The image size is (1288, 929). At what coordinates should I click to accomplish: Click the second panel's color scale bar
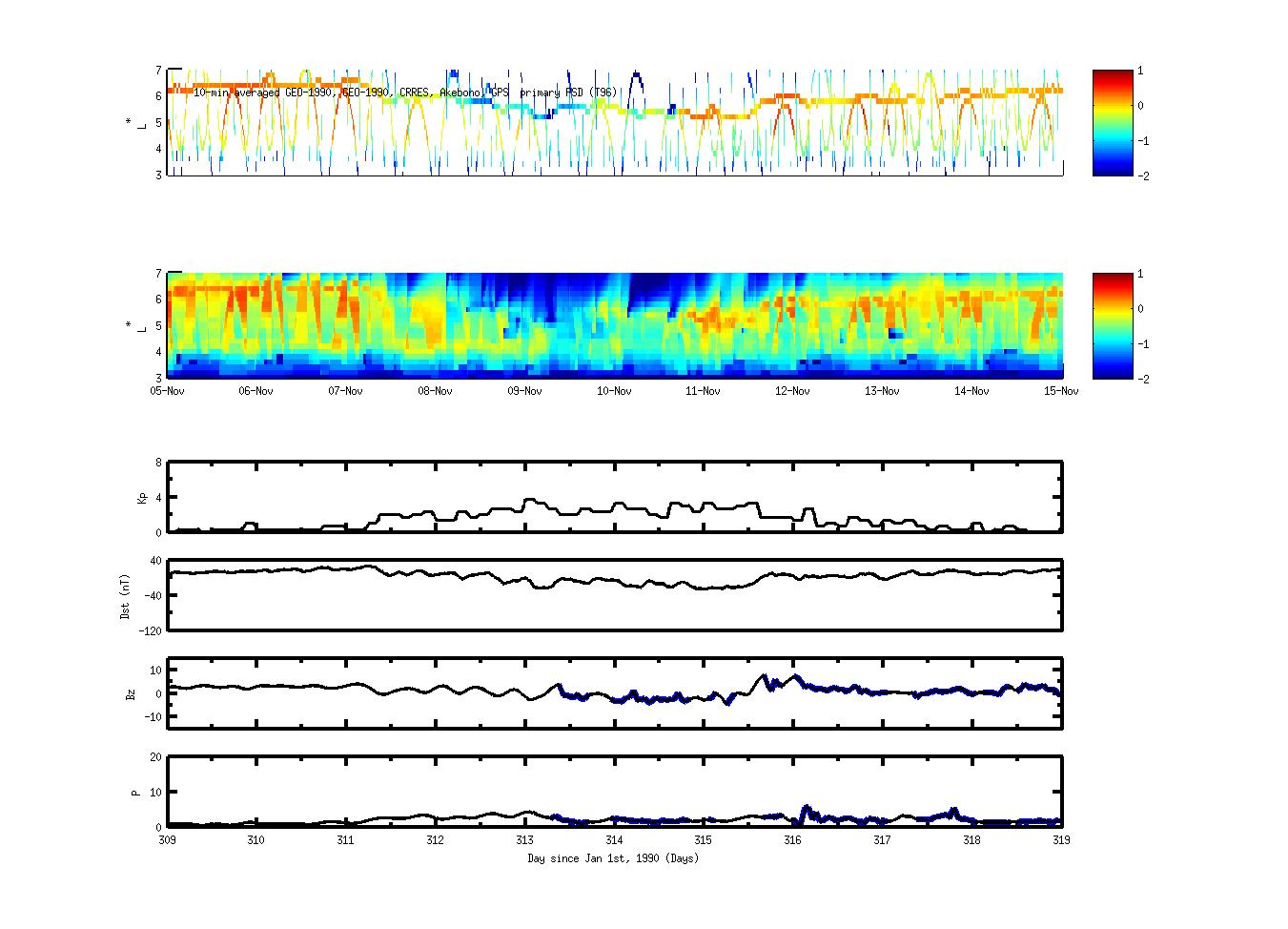point(1113,326)
